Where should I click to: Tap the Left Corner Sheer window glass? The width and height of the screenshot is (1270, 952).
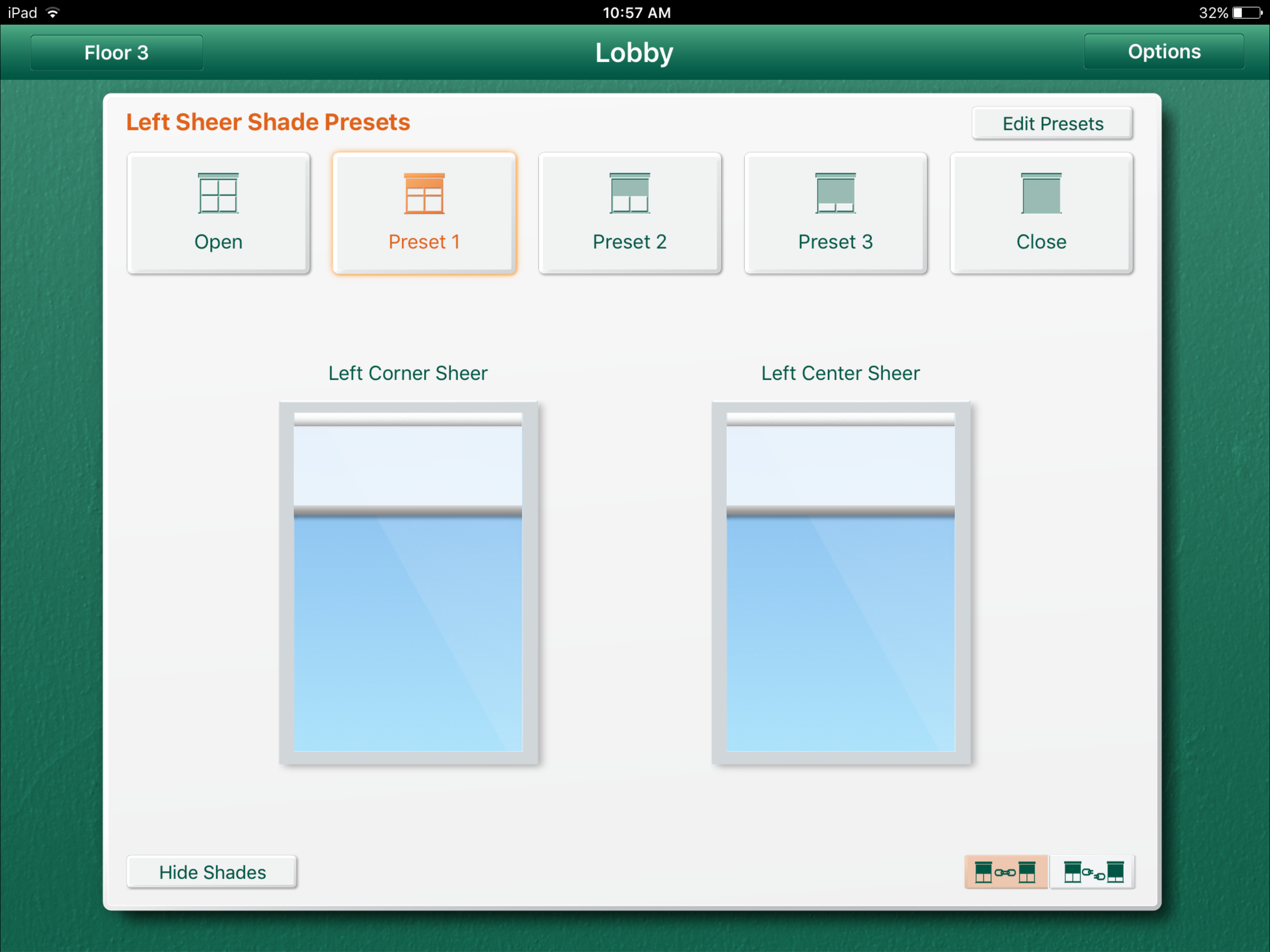408,635
